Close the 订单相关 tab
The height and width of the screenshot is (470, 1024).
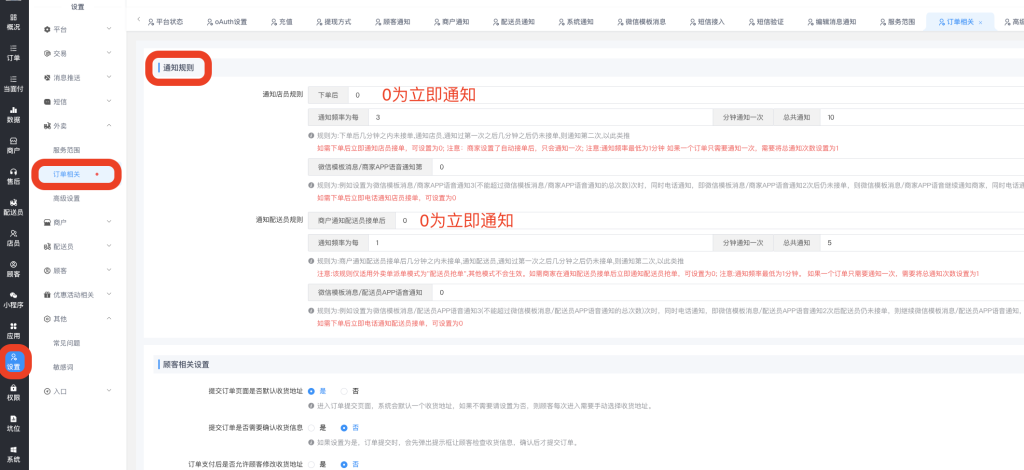tap(979, 21)
